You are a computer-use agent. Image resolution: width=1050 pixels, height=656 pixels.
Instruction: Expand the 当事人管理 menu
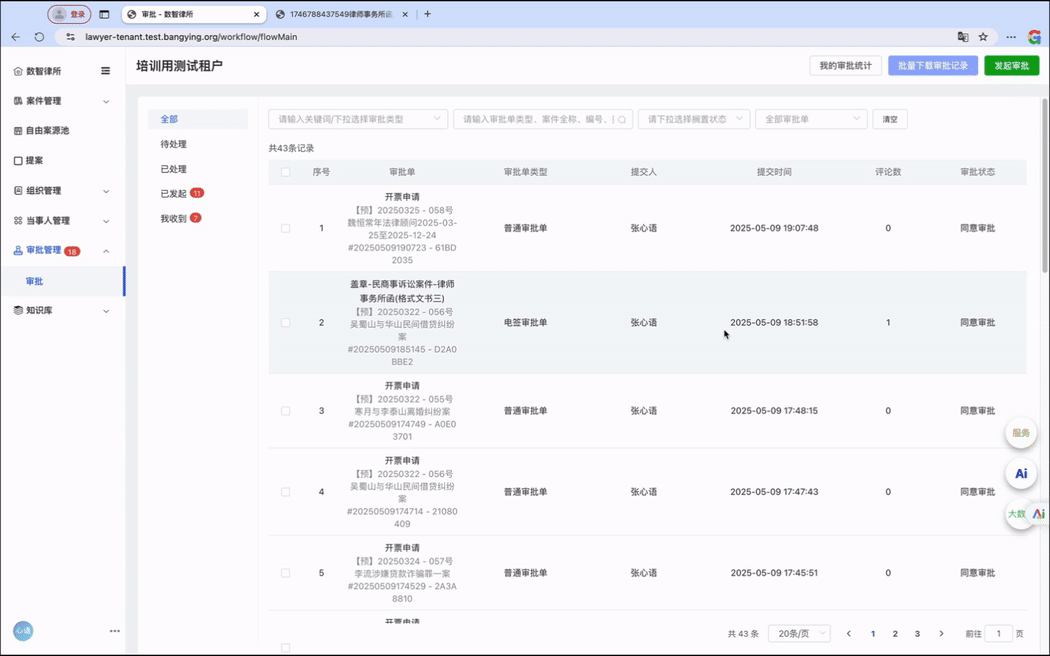pos(106,222)
